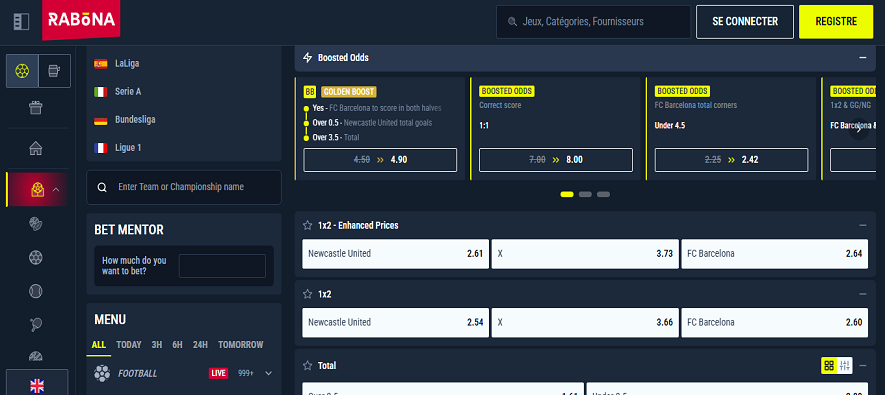Click magnifier icon in top search bar

[x=512, y=22]
